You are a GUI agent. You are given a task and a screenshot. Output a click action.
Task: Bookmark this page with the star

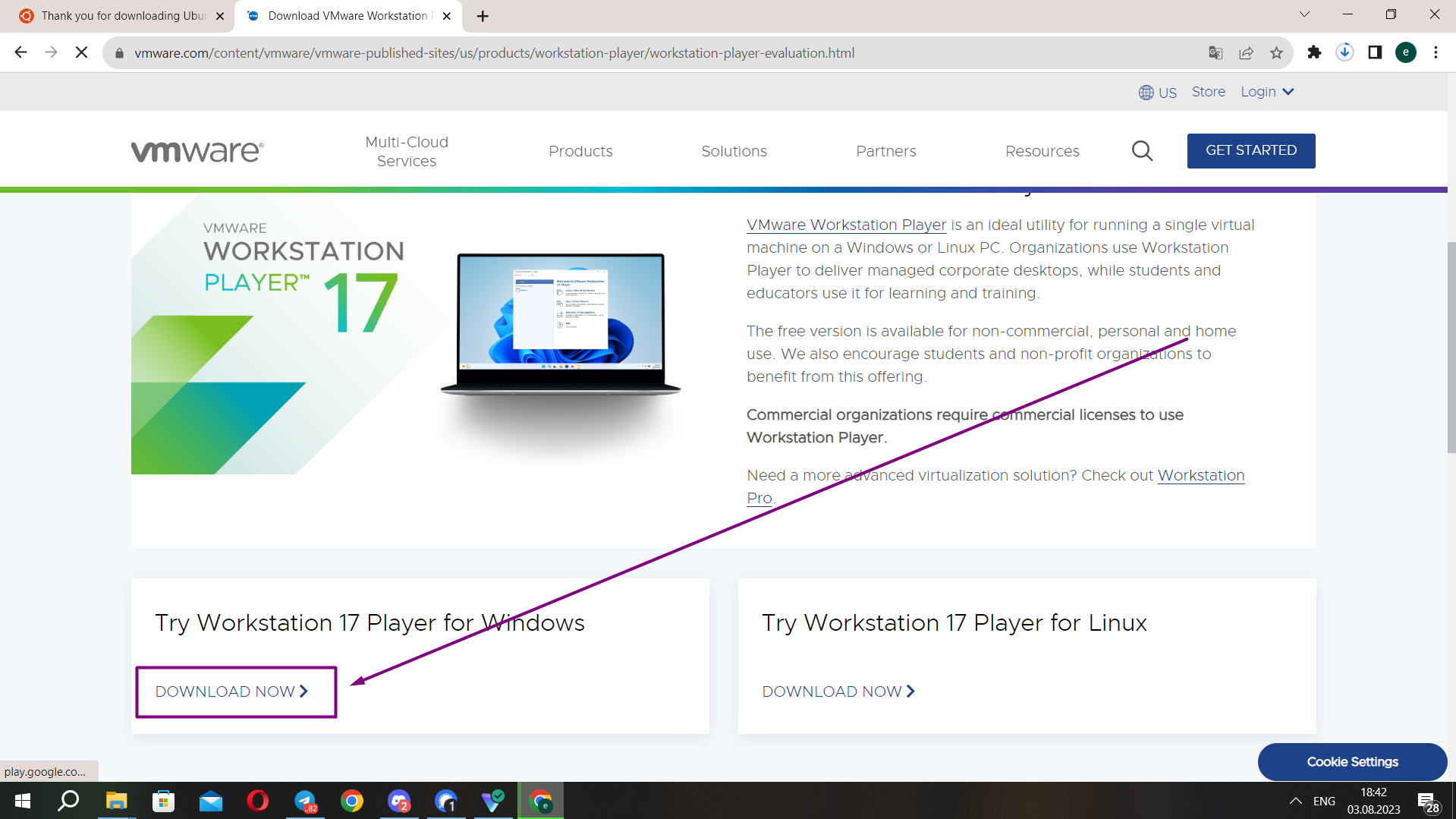tap(1276, 52)
